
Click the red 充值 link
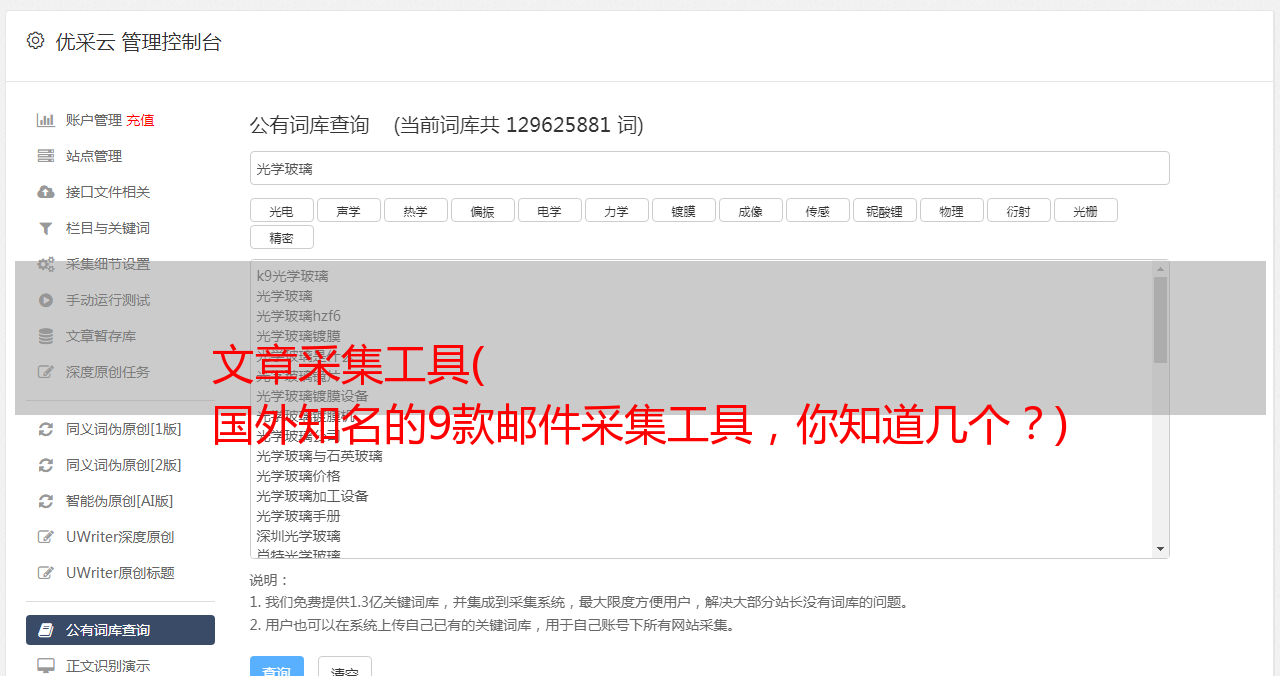(x=140, y=120)
